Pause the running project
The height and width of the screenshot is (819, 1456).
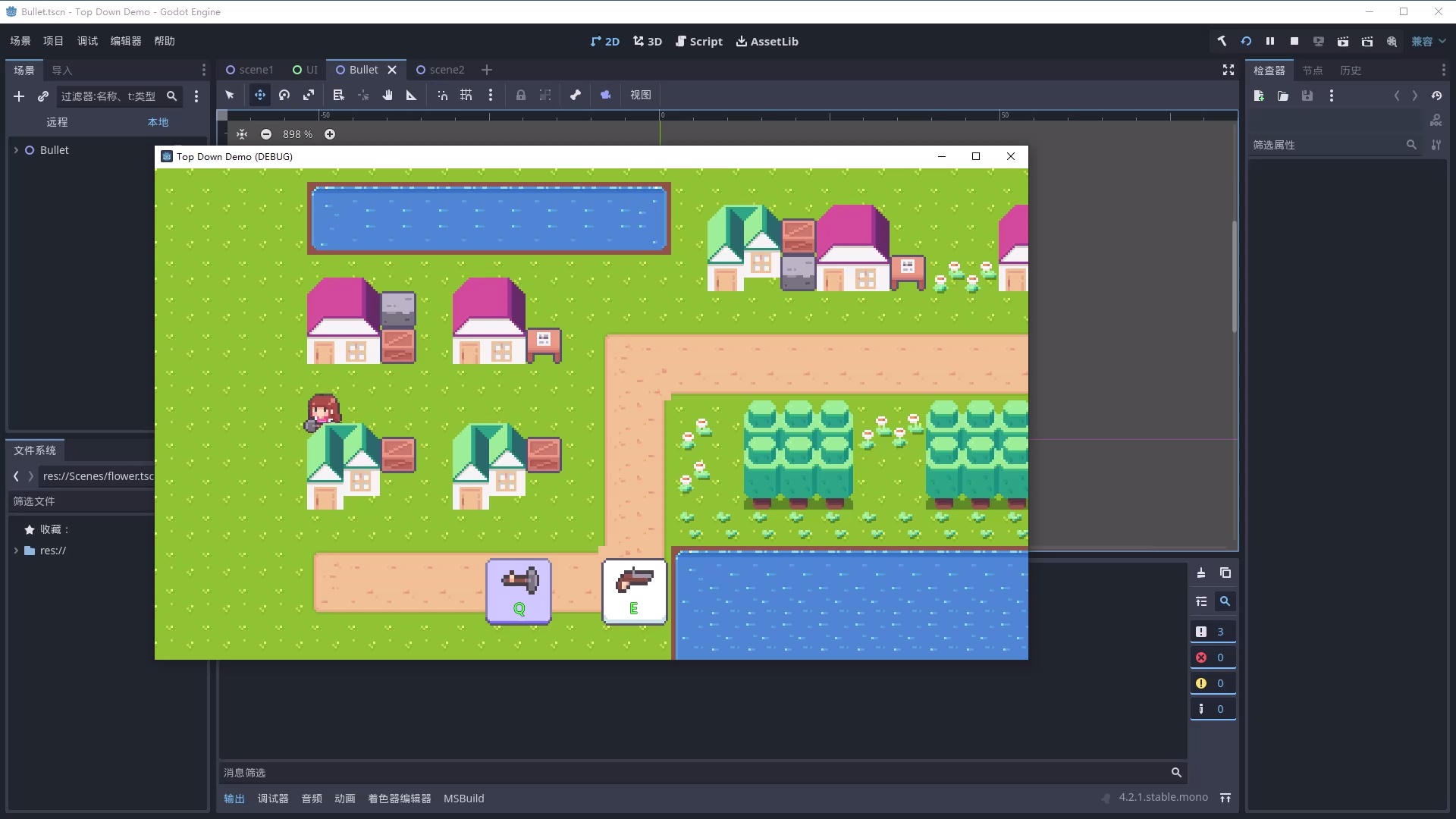point(1270,41)
